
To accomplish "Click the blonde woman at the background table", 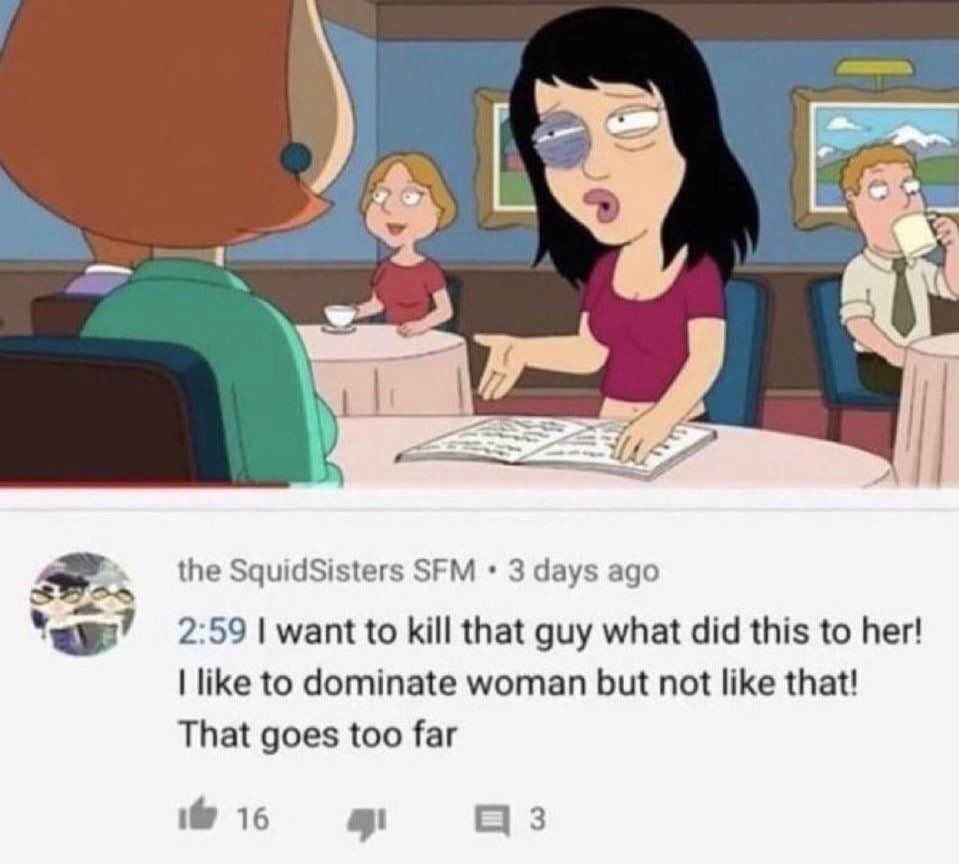I will tap(407, 245).
